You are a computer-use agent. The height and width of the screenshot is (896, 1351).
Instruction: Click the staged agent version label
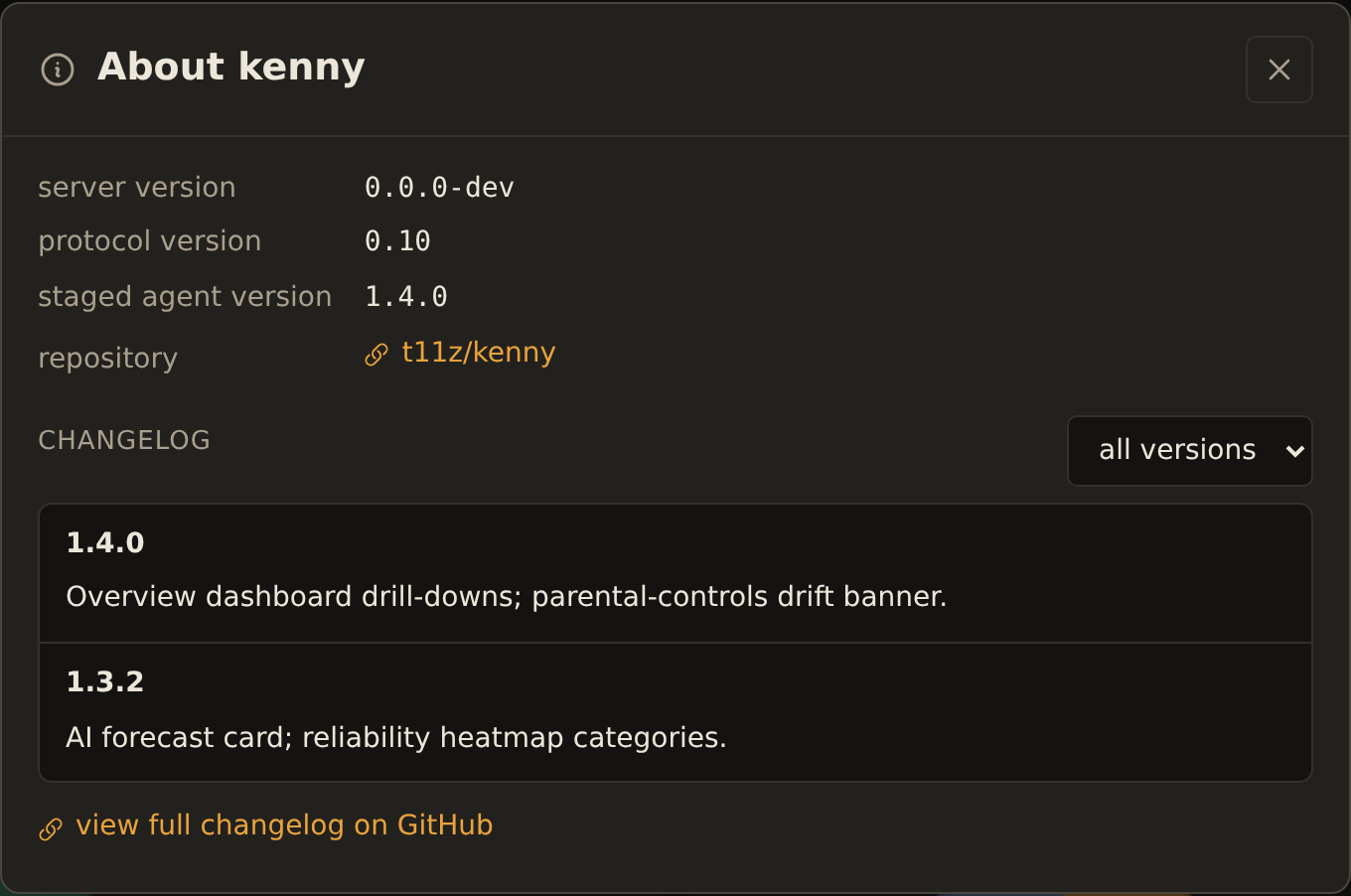click(x=185, y=297)
